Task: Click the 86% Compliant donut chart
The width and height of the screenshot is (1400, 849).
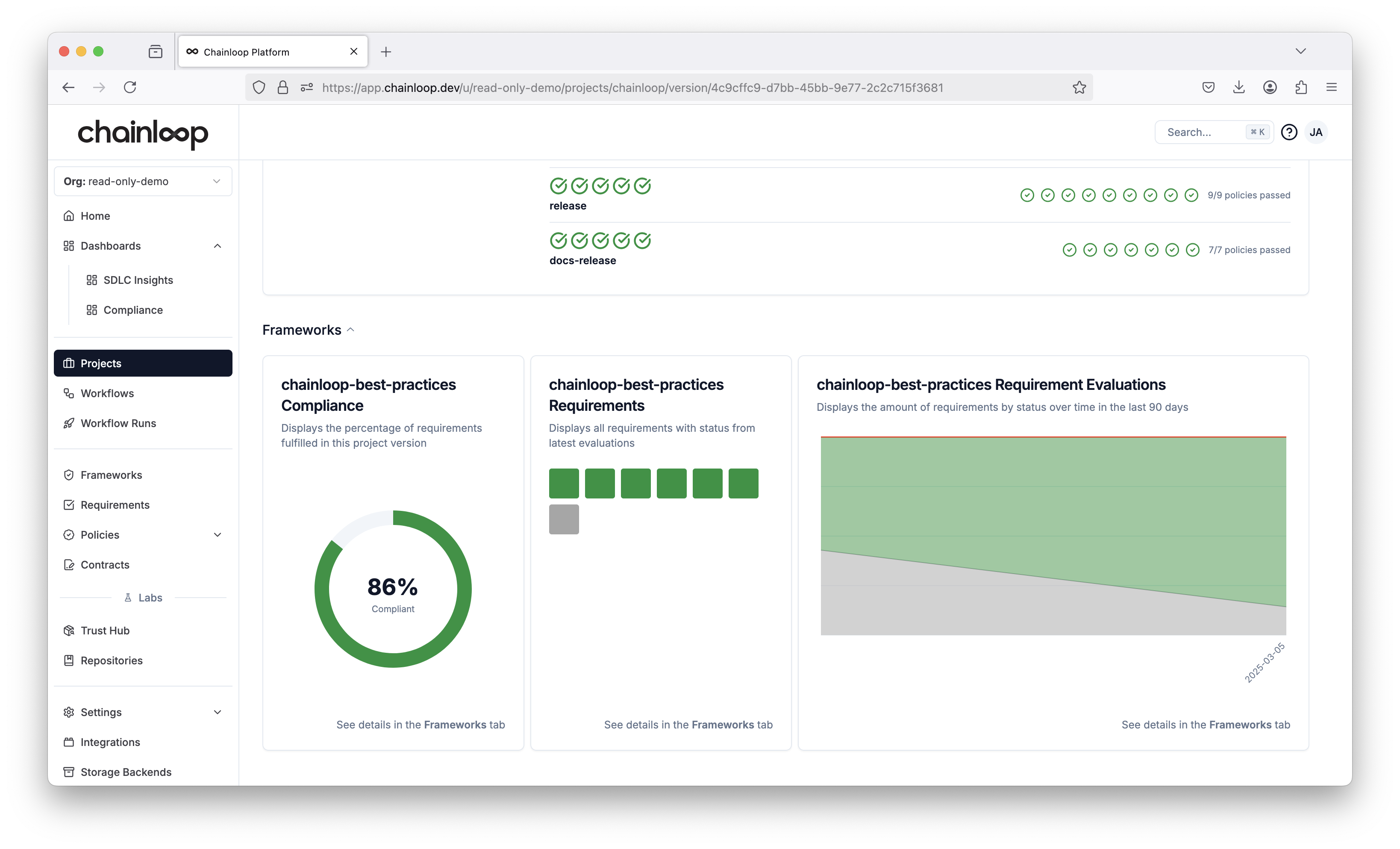Action: [393, 590]
